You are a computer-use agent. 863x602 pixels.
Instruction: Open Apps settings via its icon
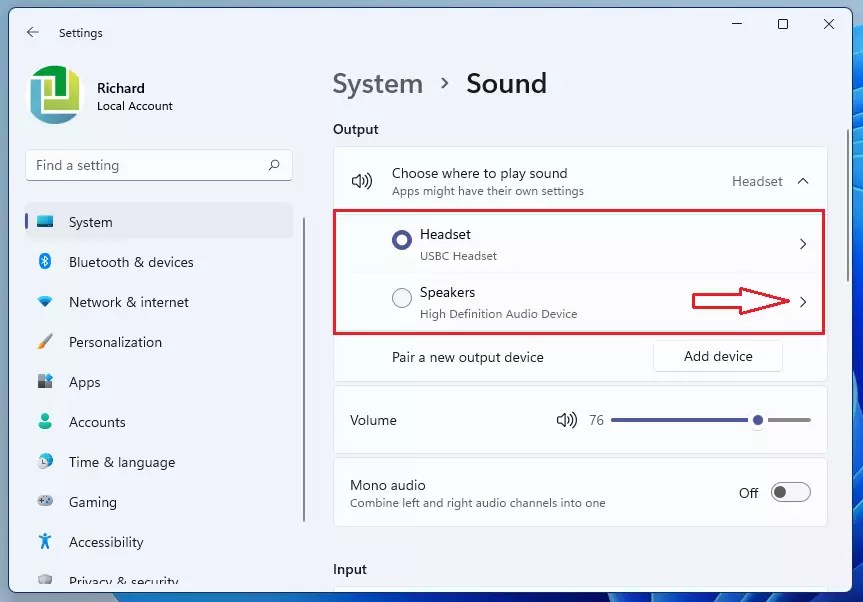click(44, 382)
